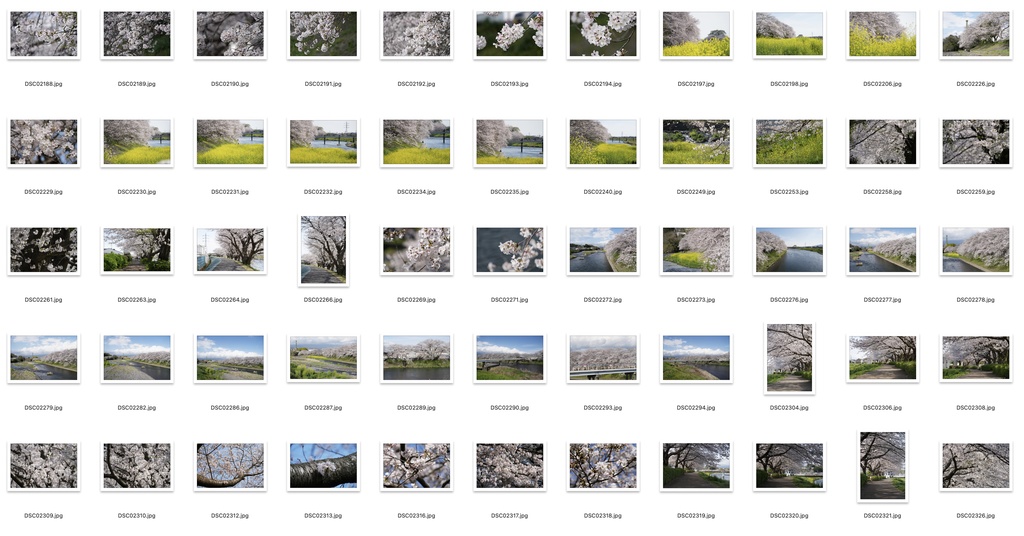Screen dimensions: 1024x536
Task: Click the file name label DSC02294.jpg
Action: pyautogui.click(x=696, y=408)
